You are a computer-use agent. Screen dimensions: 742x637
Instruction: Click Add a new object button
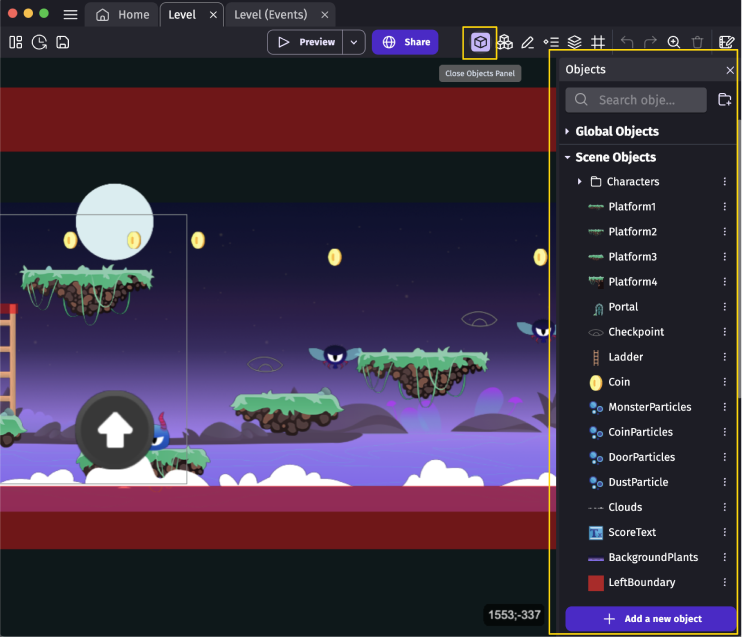(x=651, y=619)
